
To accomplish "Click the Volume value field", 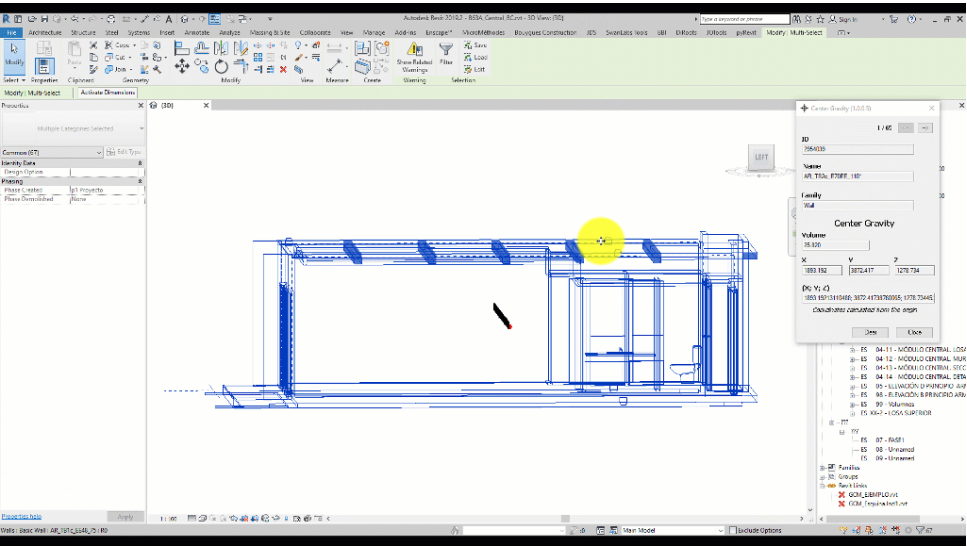I will [x=836, y=245].
